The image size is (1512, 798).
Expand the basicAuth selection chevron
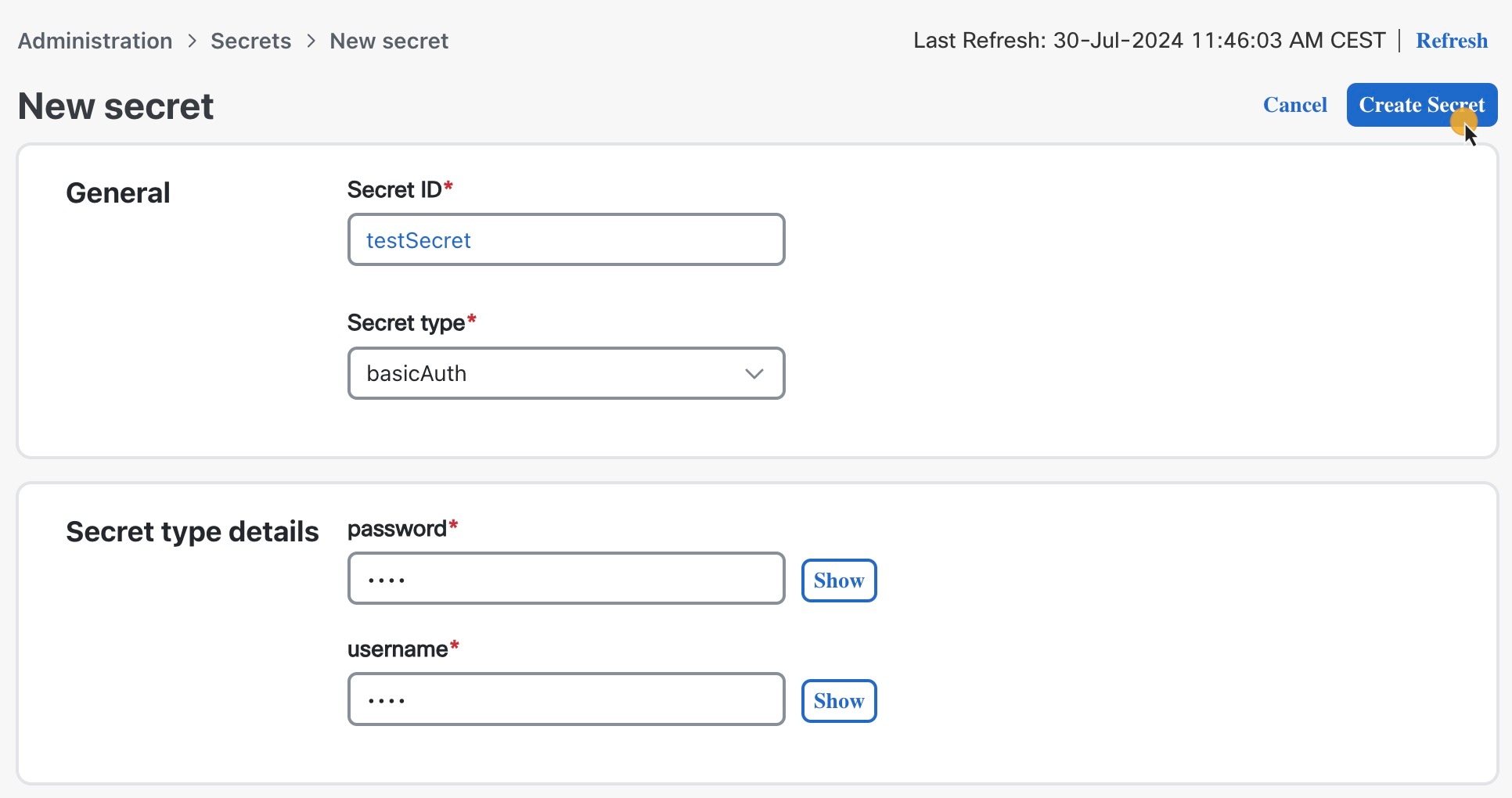[754, 373]
